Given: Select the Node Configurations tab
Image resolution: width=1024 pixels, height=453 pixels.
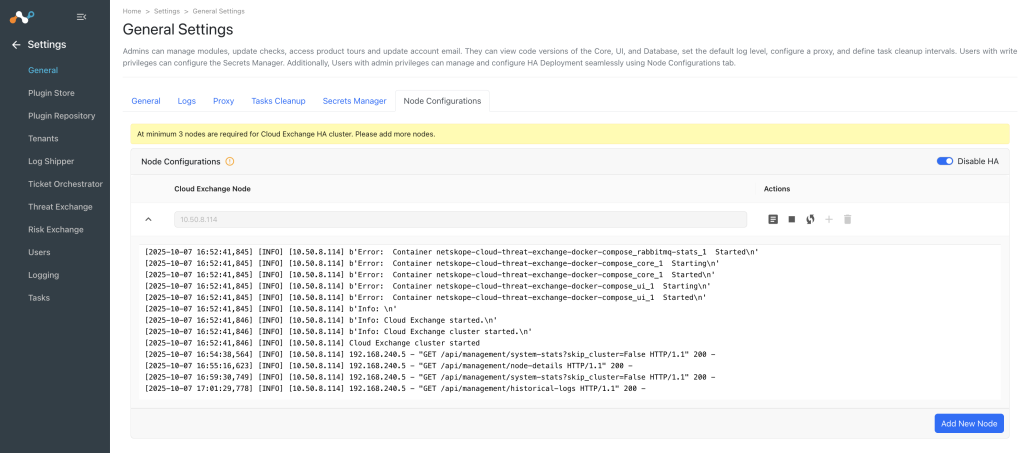Looking at the screenshot, I should pos(442,101).
